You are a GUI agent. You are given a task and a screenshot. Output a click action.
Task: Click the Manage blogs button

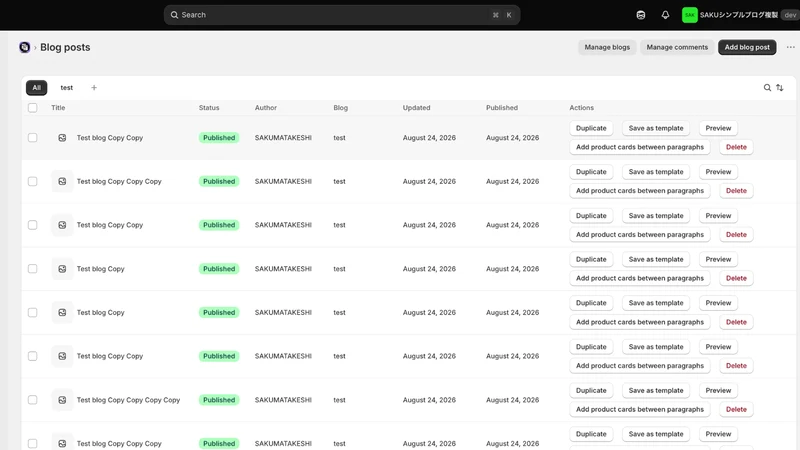(607, 47)
